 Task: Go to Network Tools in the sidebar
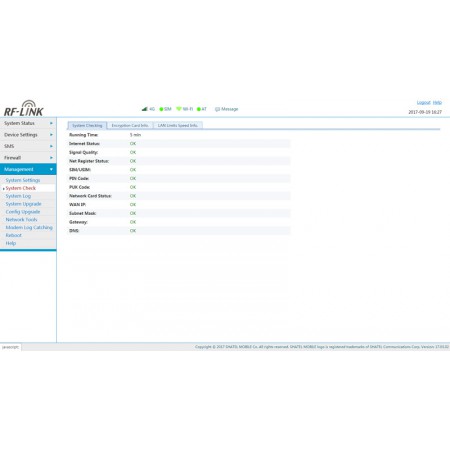[21, 219]
